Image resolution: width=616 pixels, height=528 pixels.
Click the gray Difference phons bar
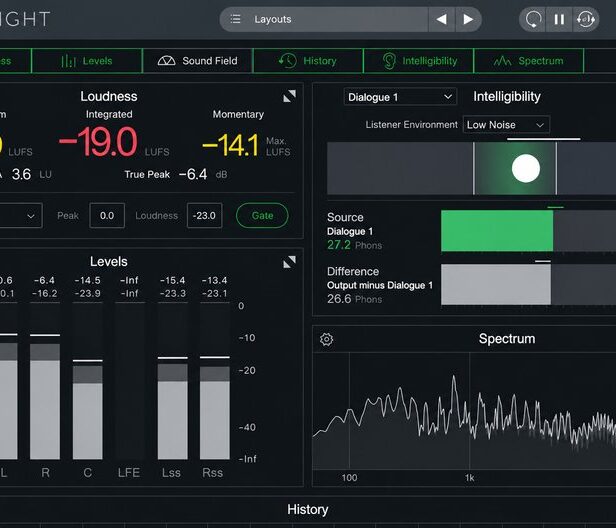(496, 284)
